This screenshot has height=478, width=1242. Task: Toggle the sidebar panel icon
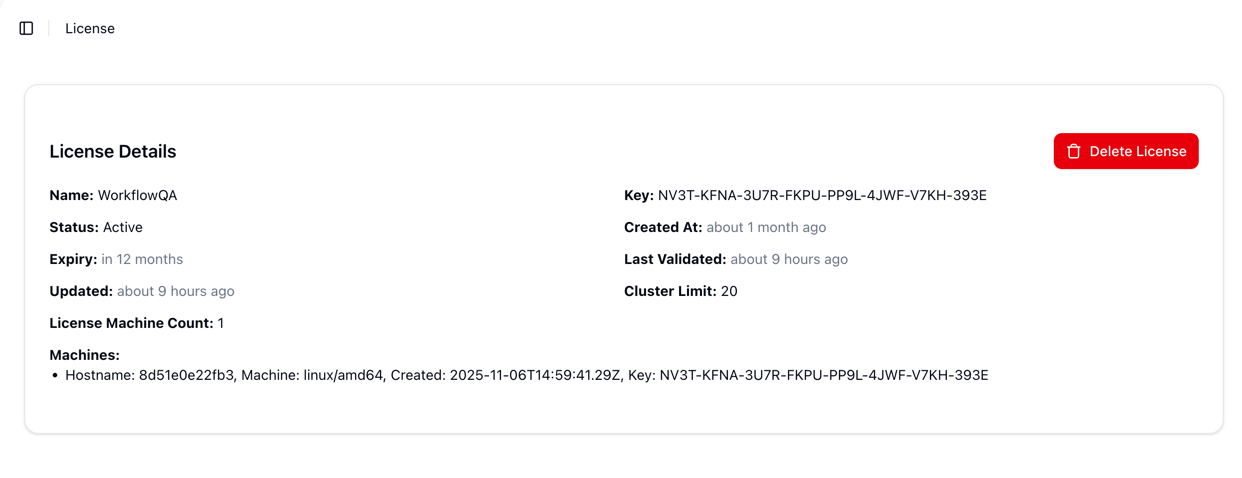[x=27, y=28]
